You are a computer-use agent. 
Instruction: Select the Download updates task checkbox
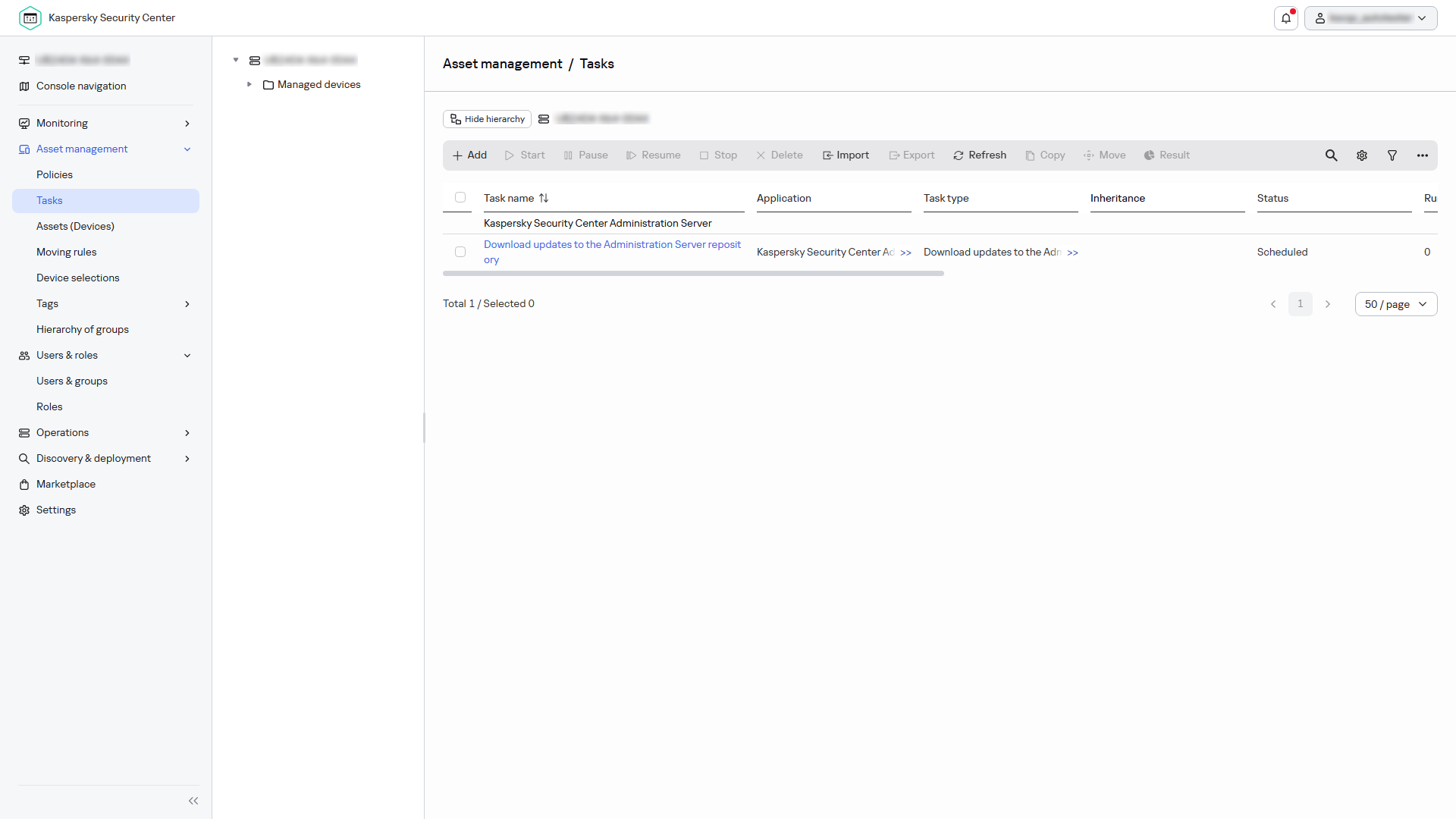pos(460,252)
